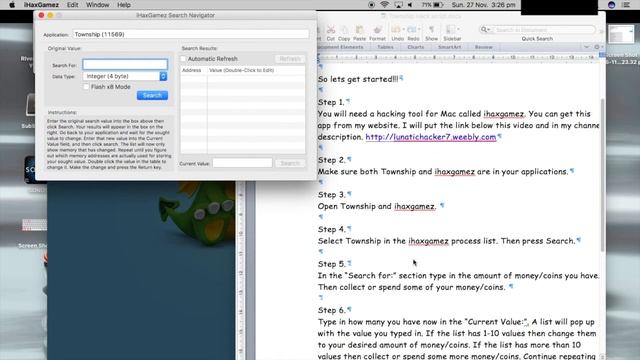
Task: Click the AirPlay display icon in menu bar
Action: (398, 5)
